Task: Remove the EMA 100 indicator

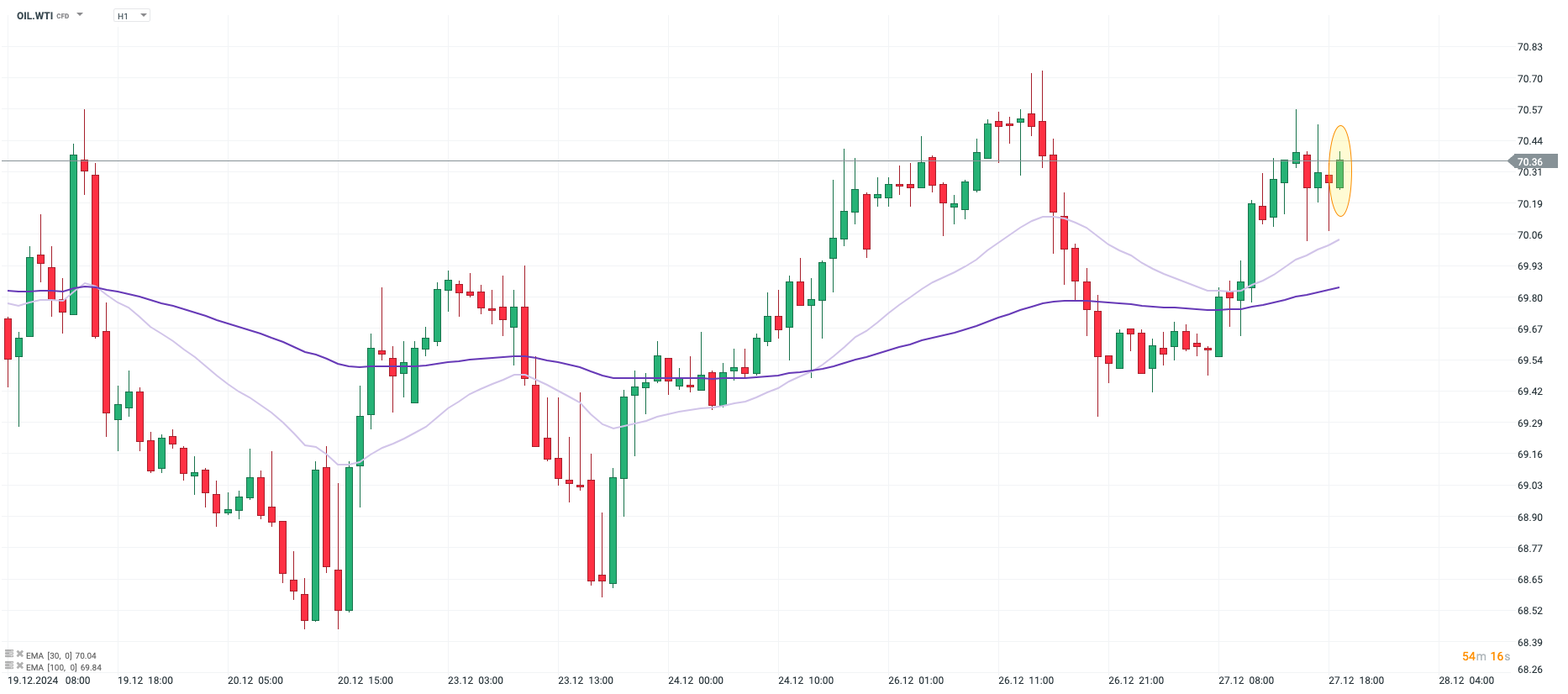Action: click(19, 665)
